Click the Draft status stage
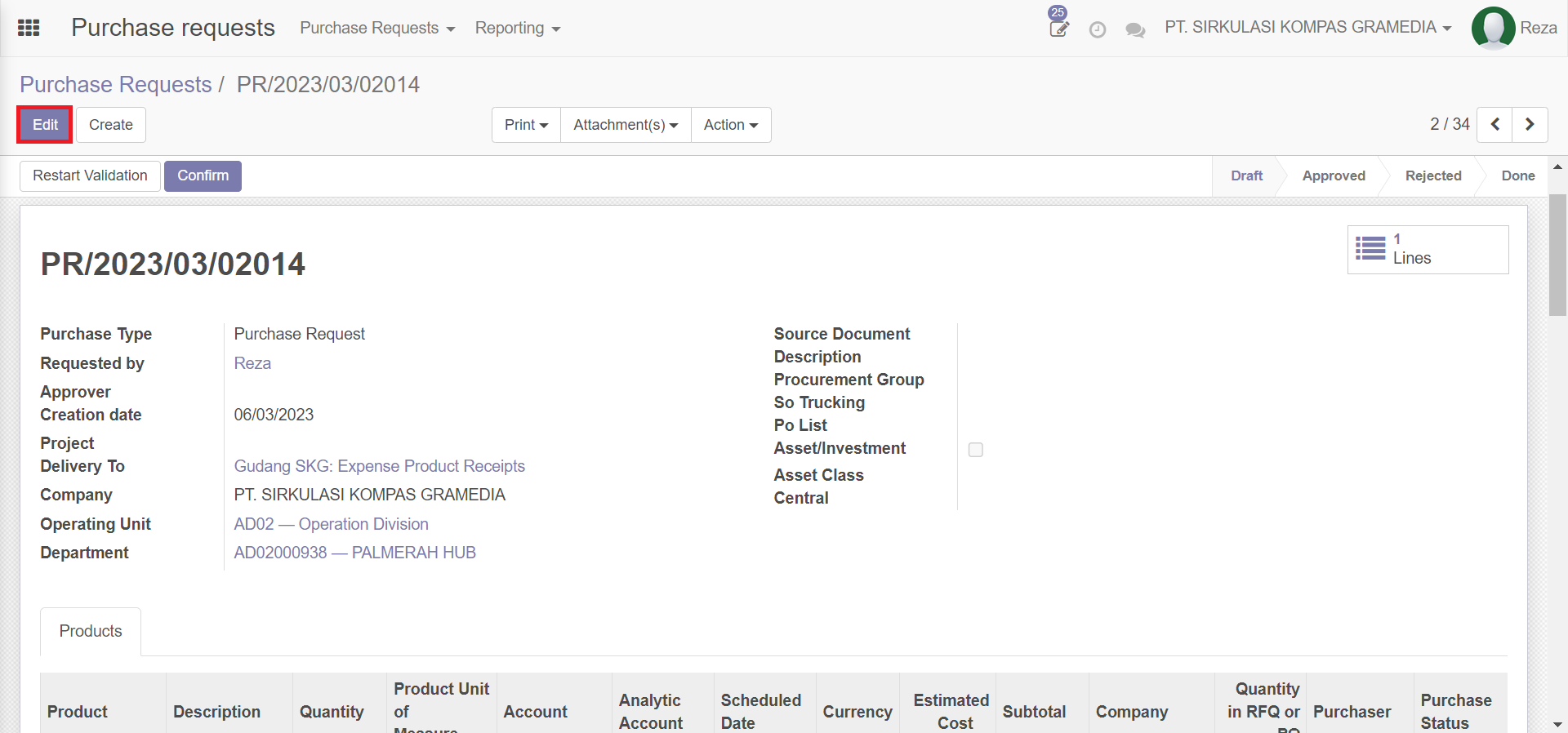Screen dimensions: 1568x733 coord(1246,175)
